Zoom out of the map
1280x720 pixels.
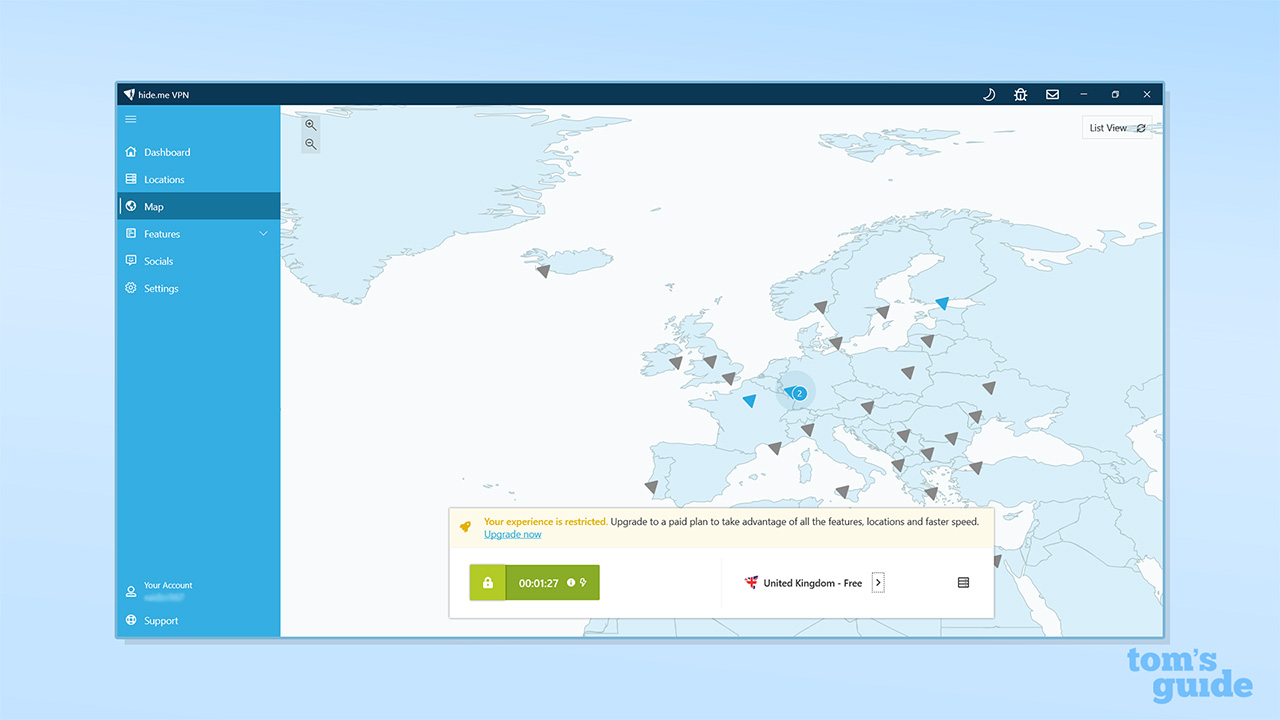pyautogui.click(x=310, y=144)
